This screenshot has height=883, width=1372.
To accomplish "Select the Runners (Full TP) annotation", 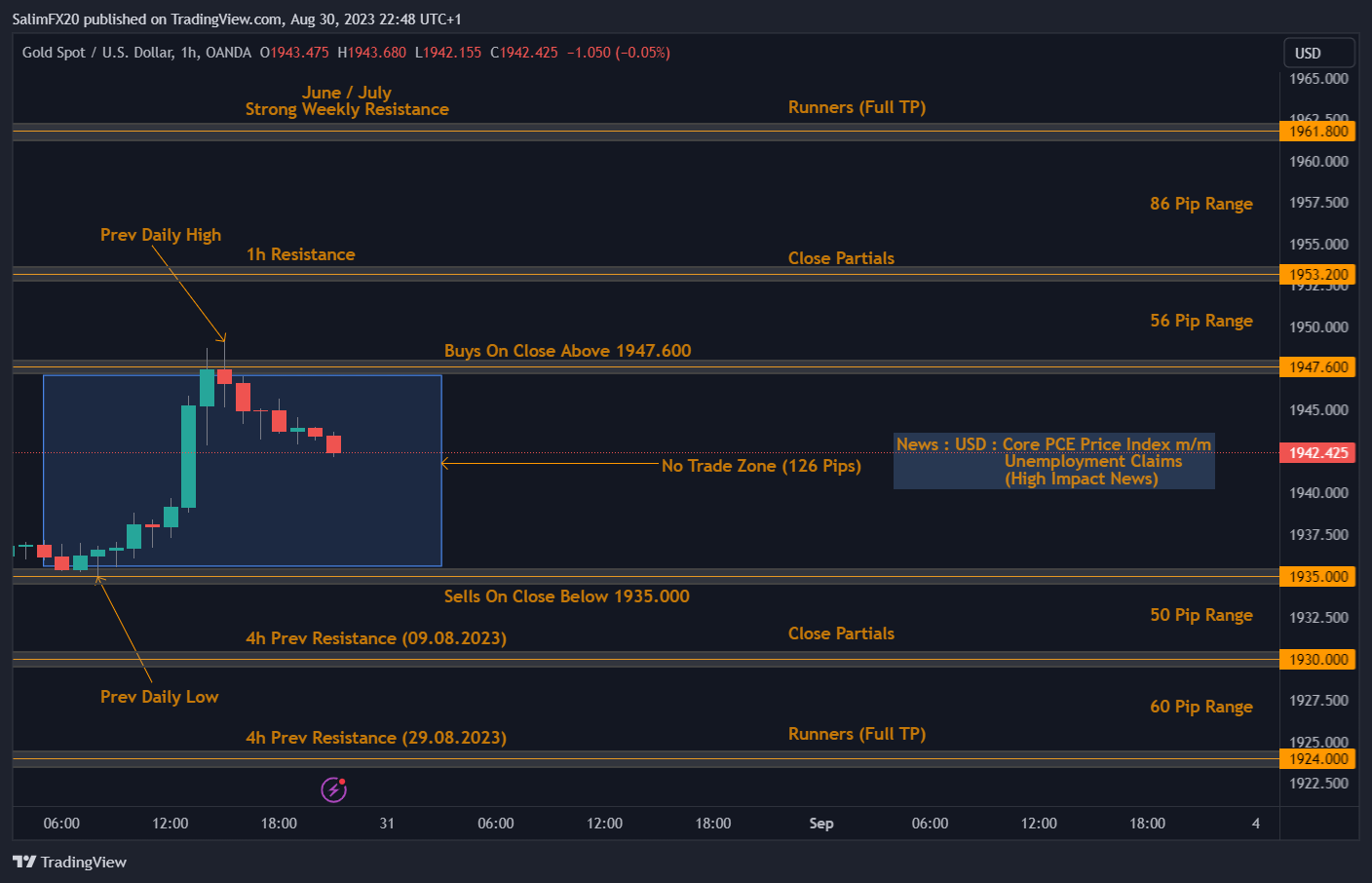I will pos(857,107).
